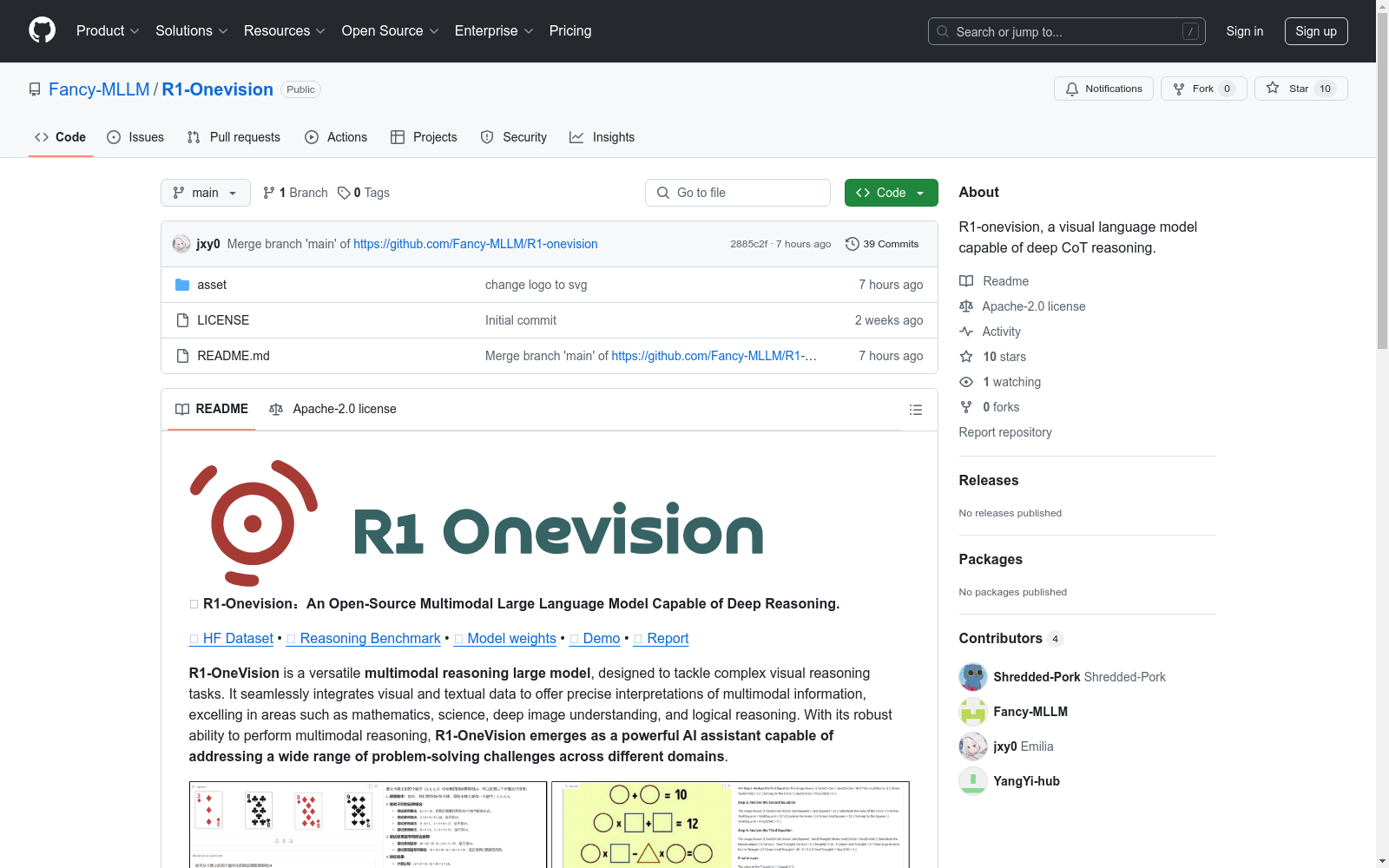Click the README.md file icon

pos(182,356)
